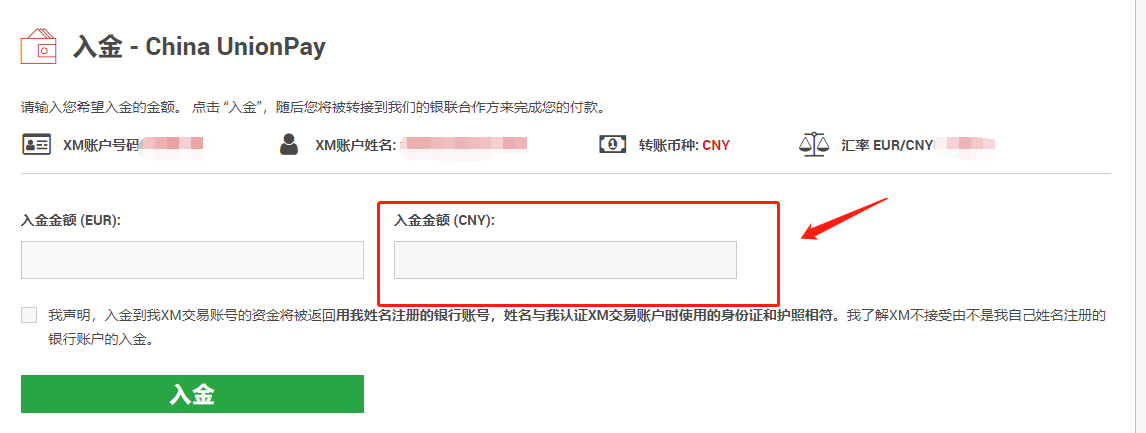Click the banknote icon next to 转账币种
Viewport: 1146px width, 433px height.
[x=612, y=144]
